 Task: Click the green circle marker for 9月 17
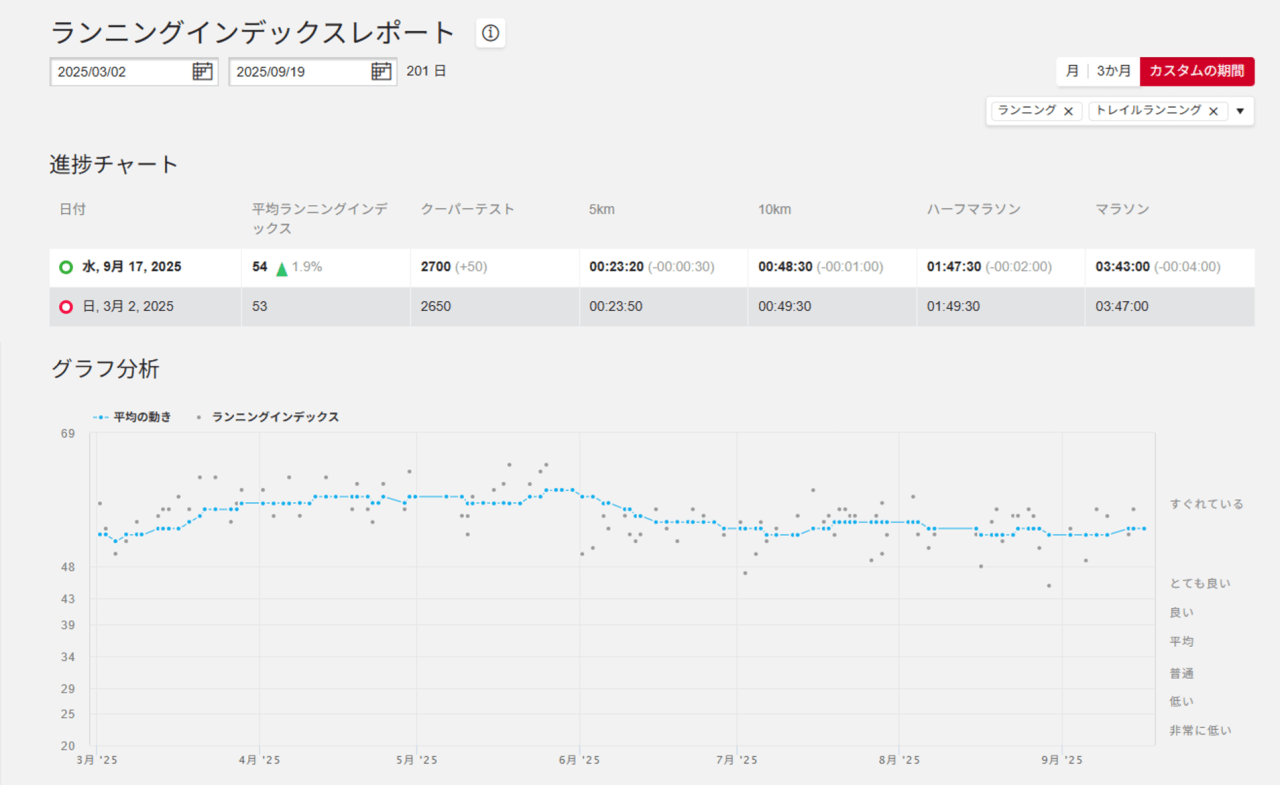click(66, 268)
